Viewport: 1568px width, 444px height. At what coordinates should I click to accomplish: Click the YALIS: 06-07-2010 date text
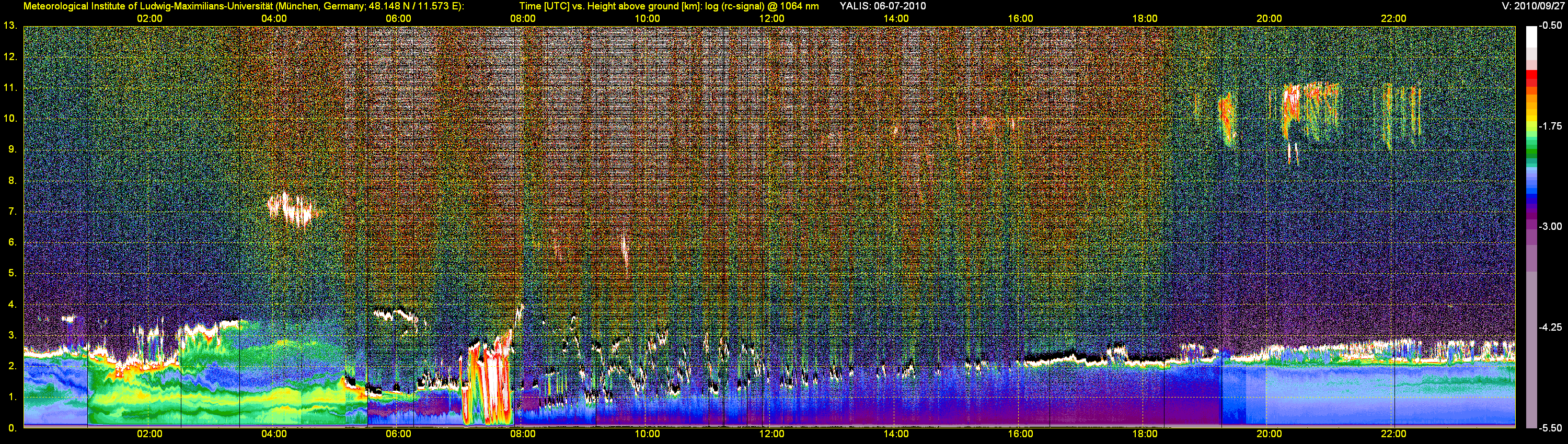(x=883, y=6)
